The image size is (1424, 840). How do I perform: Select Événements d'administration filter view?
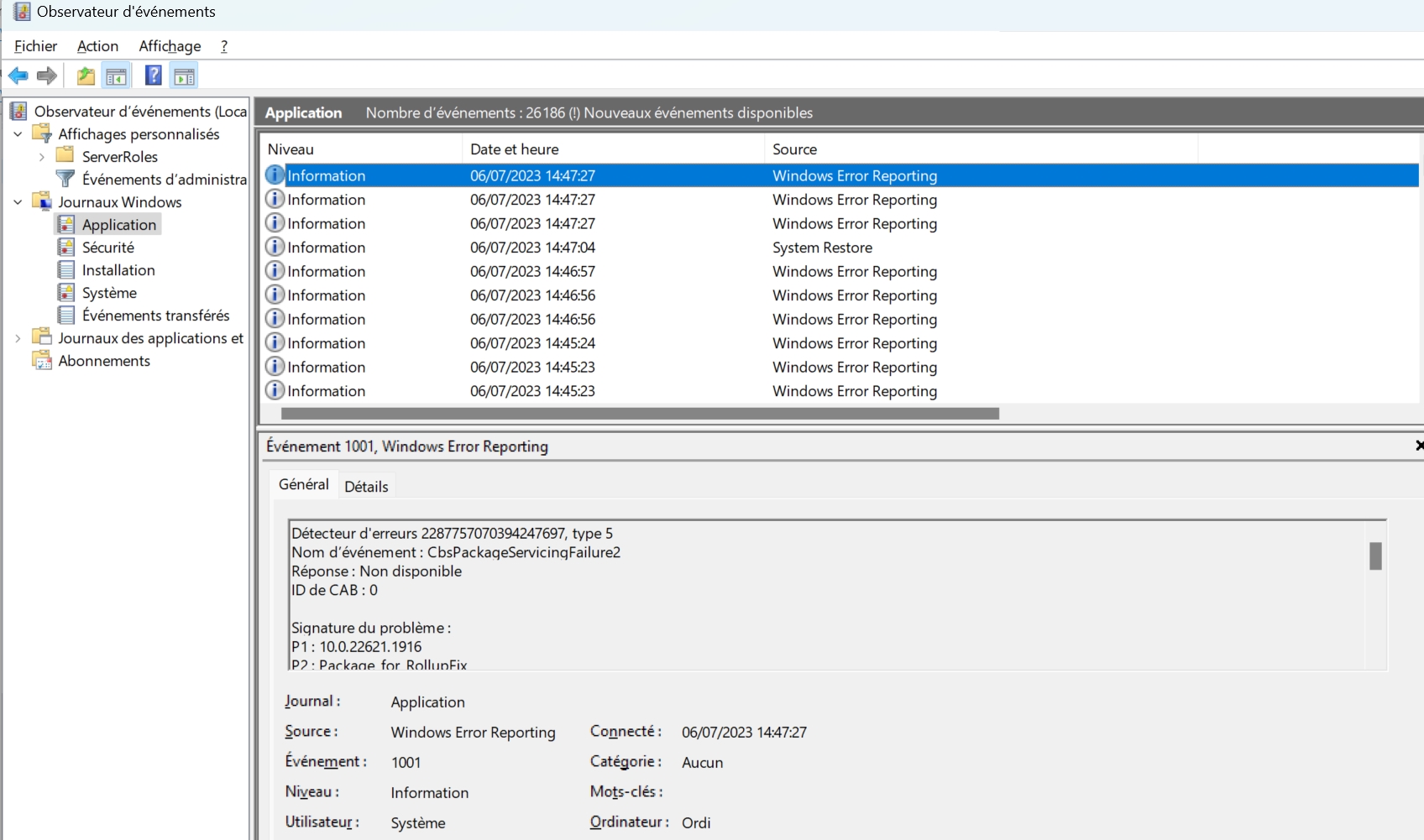(x=164, y=180)
